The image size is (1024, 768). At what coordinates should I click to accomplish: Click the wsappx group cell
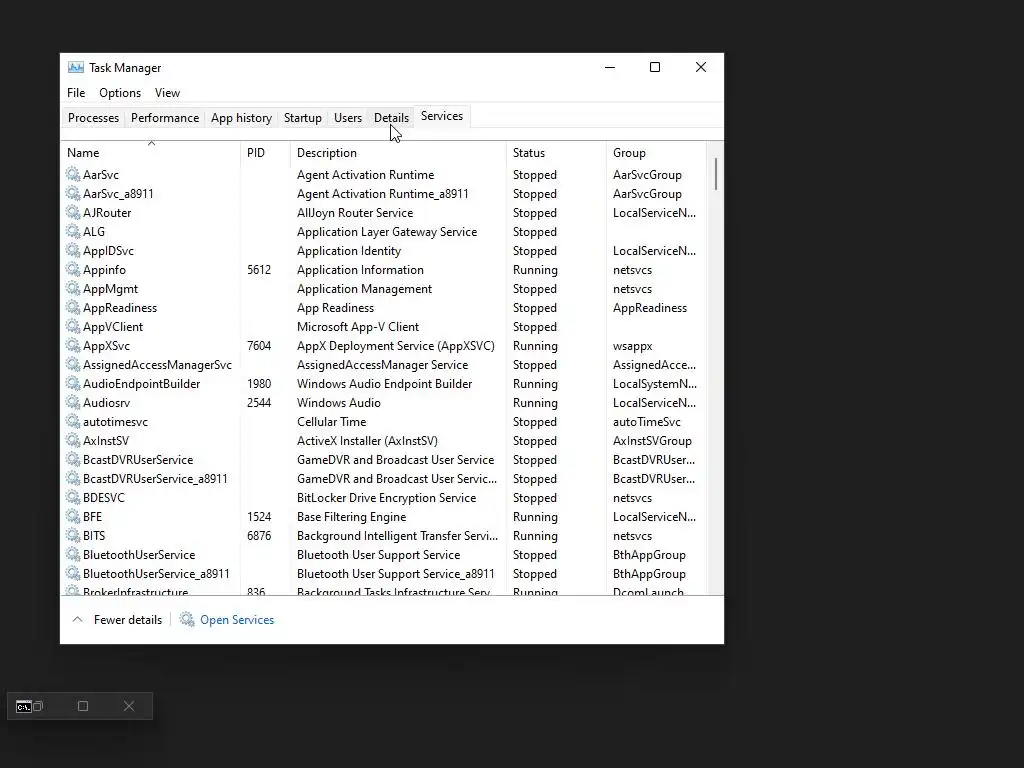click(632, 345)
